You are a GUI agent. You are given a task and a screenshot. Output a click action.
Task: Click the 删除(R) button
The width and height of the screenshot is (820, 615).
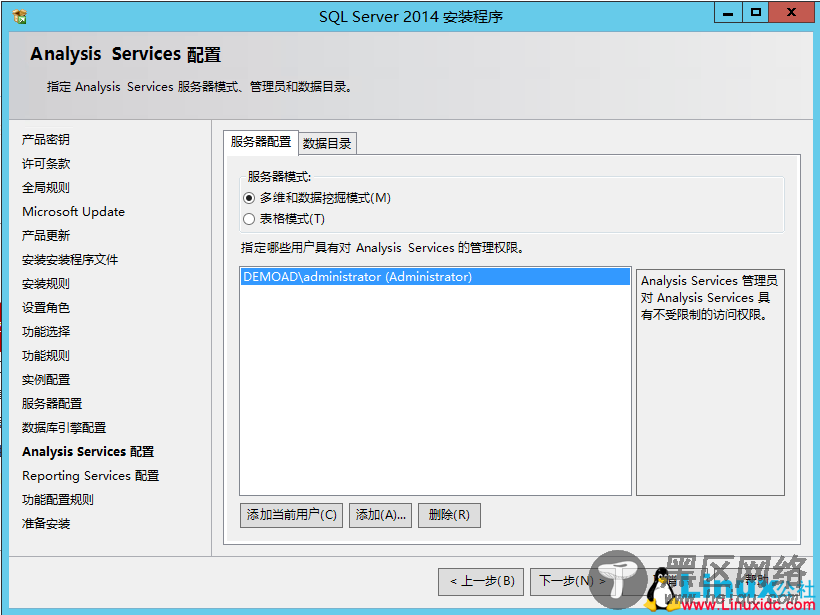click(x=449, y=515)
